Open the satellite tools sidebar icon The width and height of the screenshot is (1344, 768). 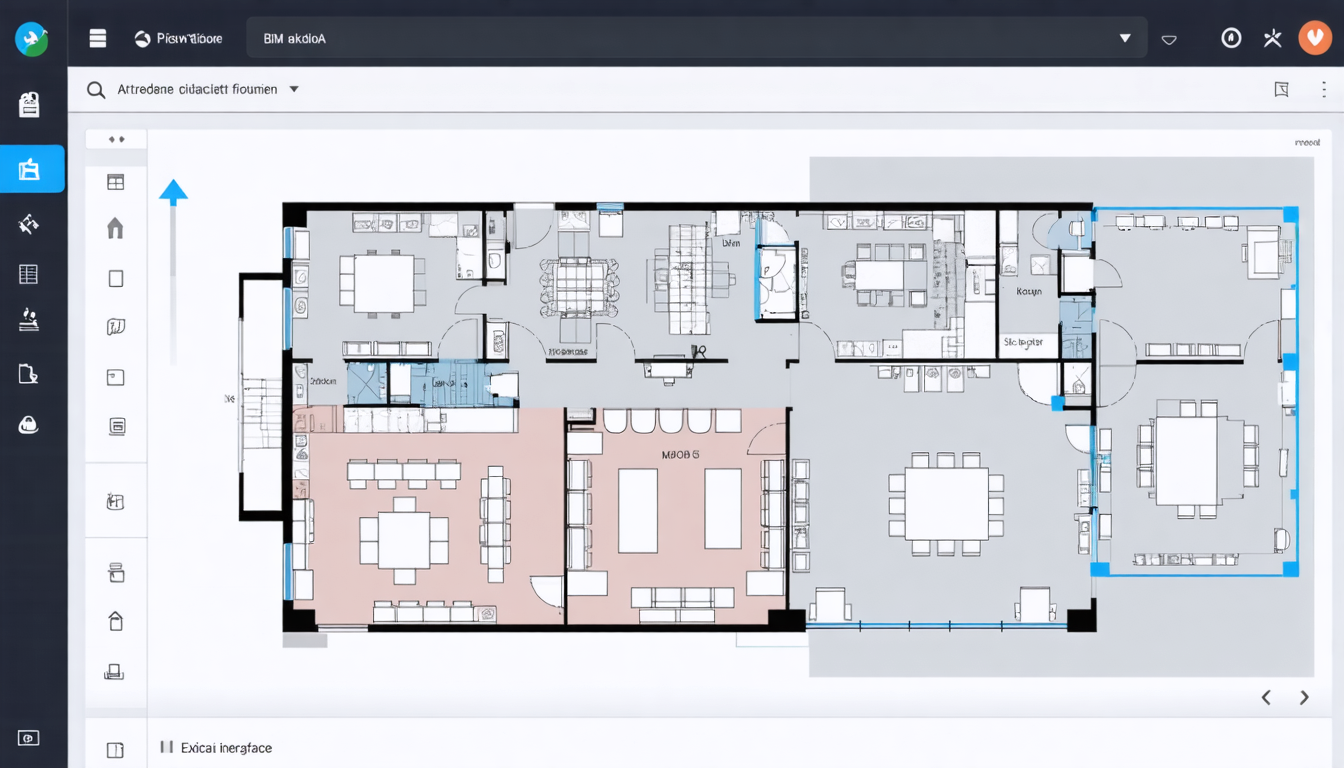pos(29,224)
